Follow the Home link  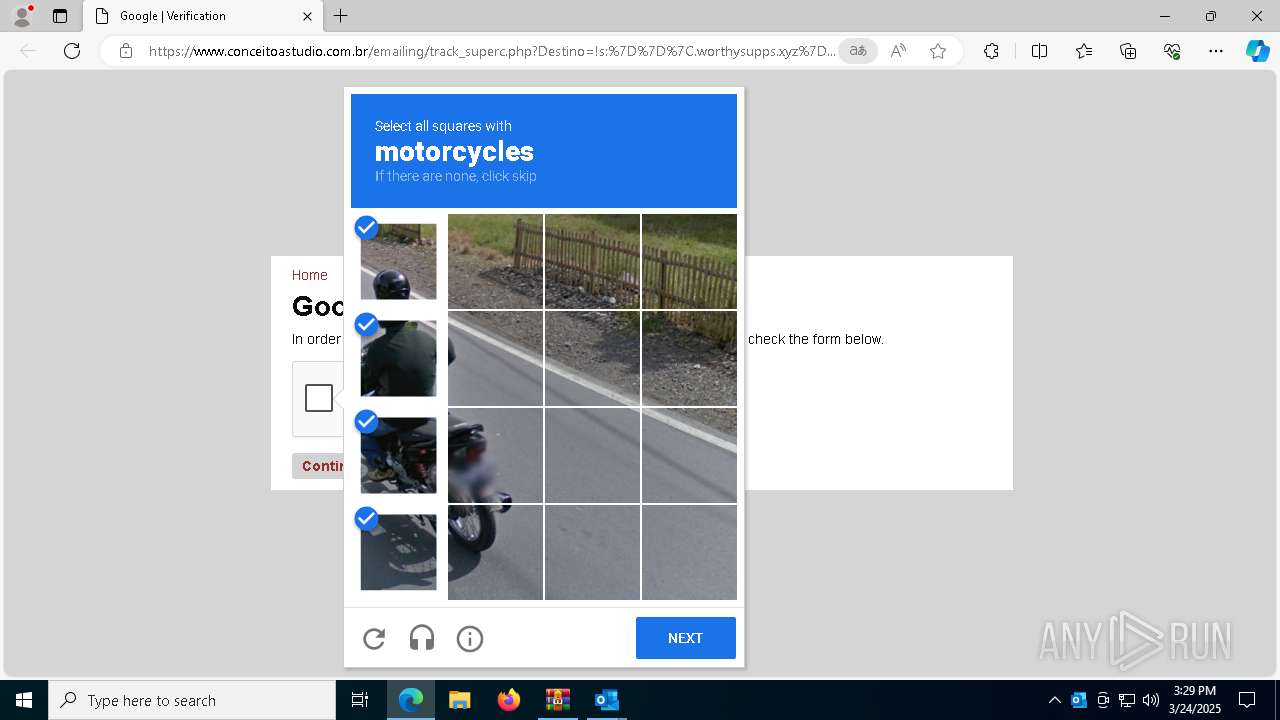(x=310, y=275)
